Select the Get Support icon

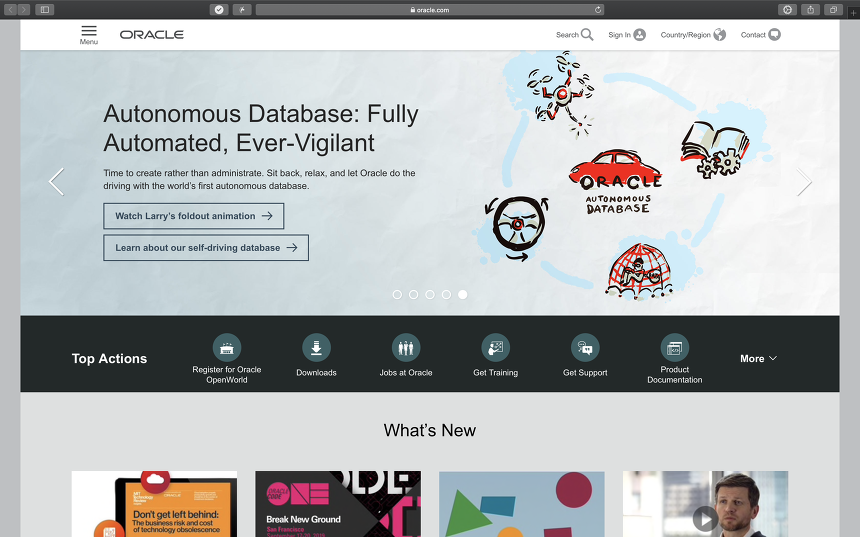(x=585, y=348)
